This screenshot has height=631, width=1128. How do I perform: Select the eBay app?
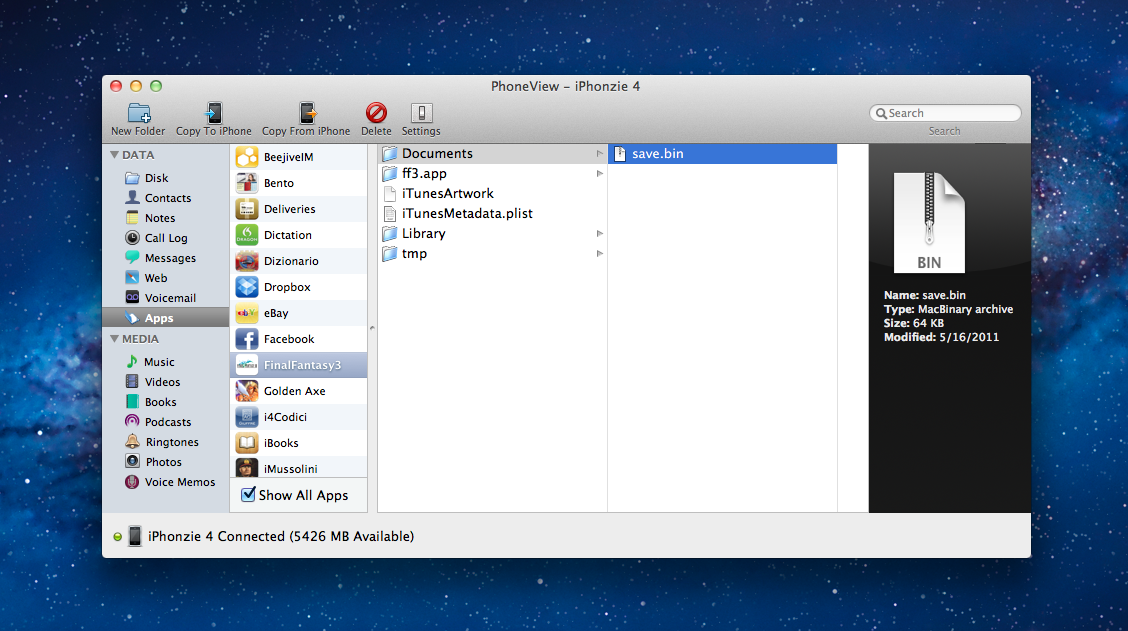click(x=299, y=313)
